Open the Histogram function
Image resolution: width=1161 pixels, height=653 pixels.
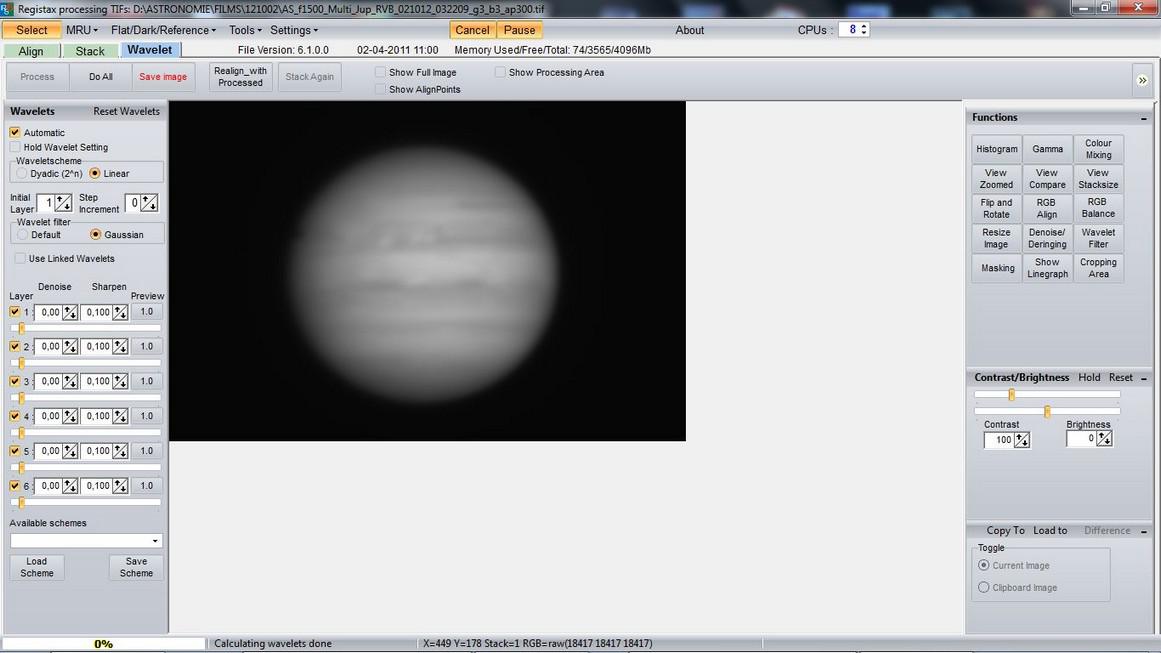(x=997, y=149)
